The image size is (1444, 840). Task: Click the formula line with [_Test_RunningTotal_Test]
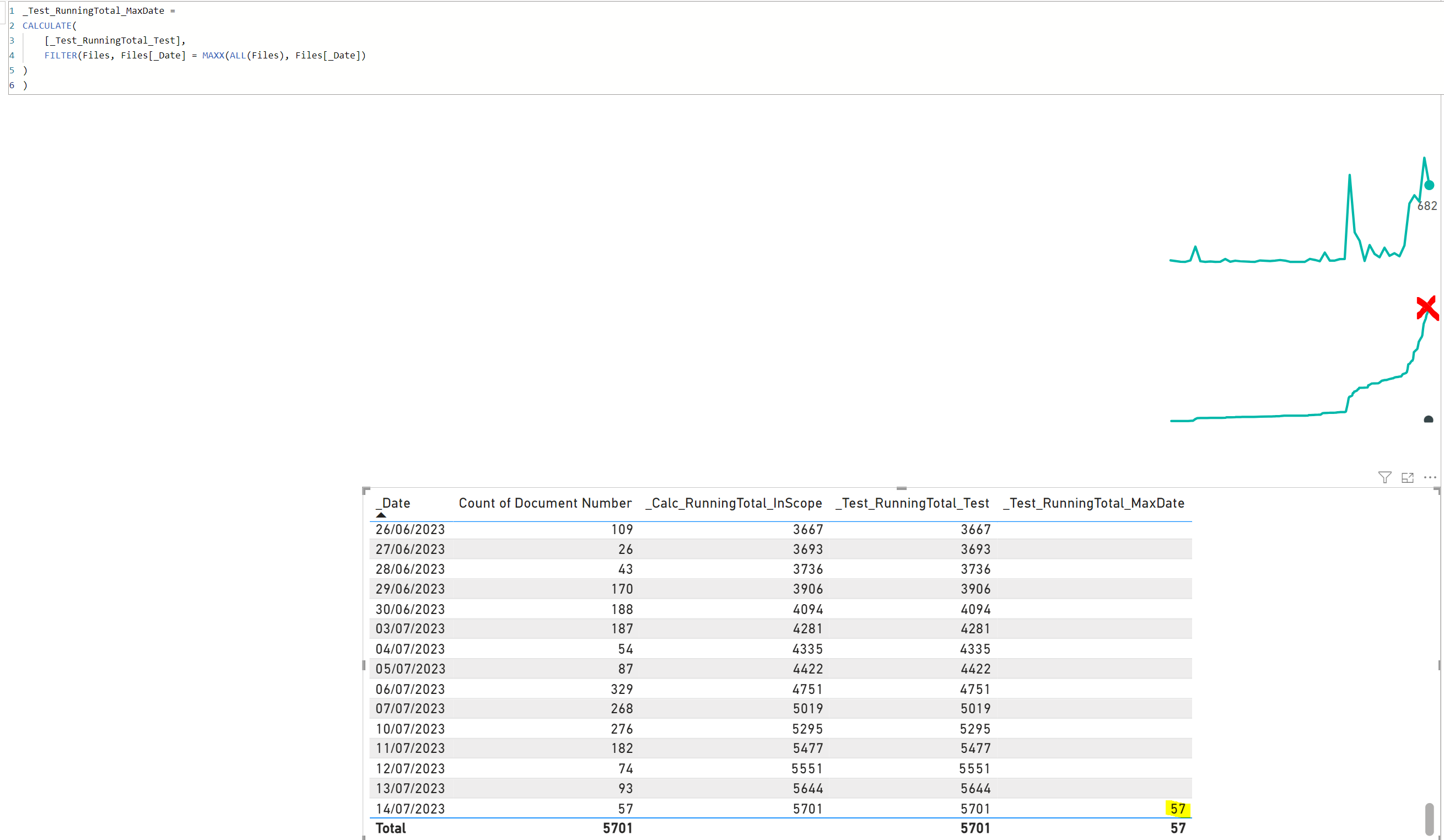(115, 40)
